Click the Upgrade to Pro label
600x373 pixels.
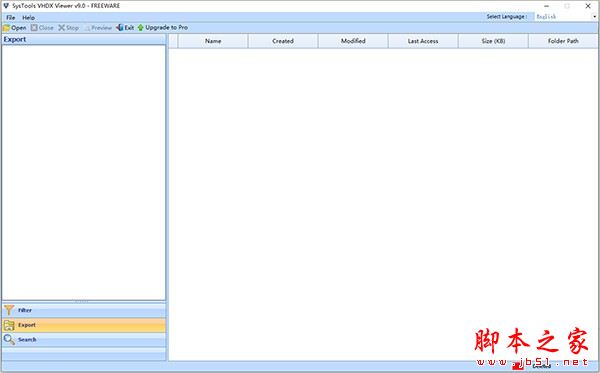coord(166,28)
